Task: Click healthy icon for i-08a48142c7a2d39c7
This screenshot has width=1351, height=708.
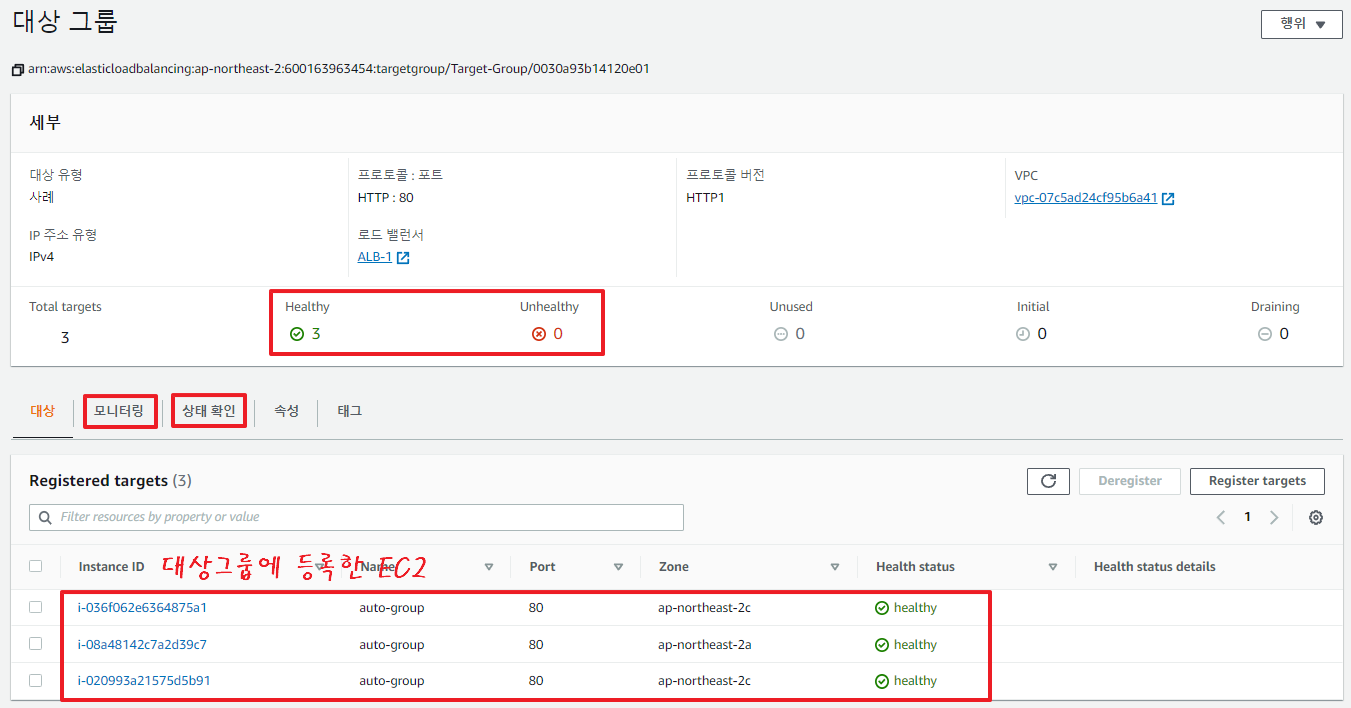Action: (x=882, y=645)
